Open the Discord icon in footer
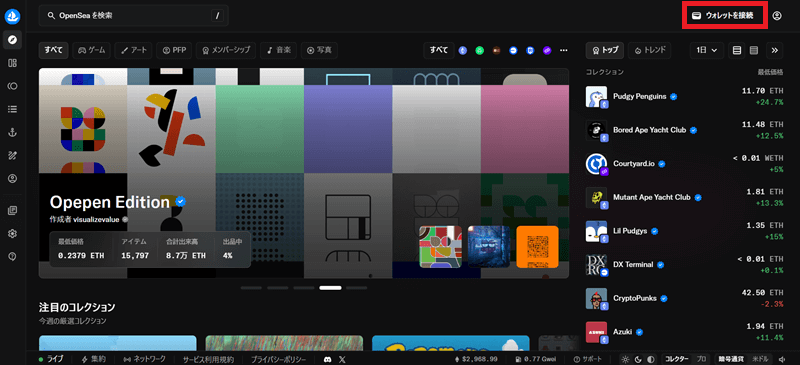The height and width of the screenshot is (365, 800). click(x=328, y=359)
